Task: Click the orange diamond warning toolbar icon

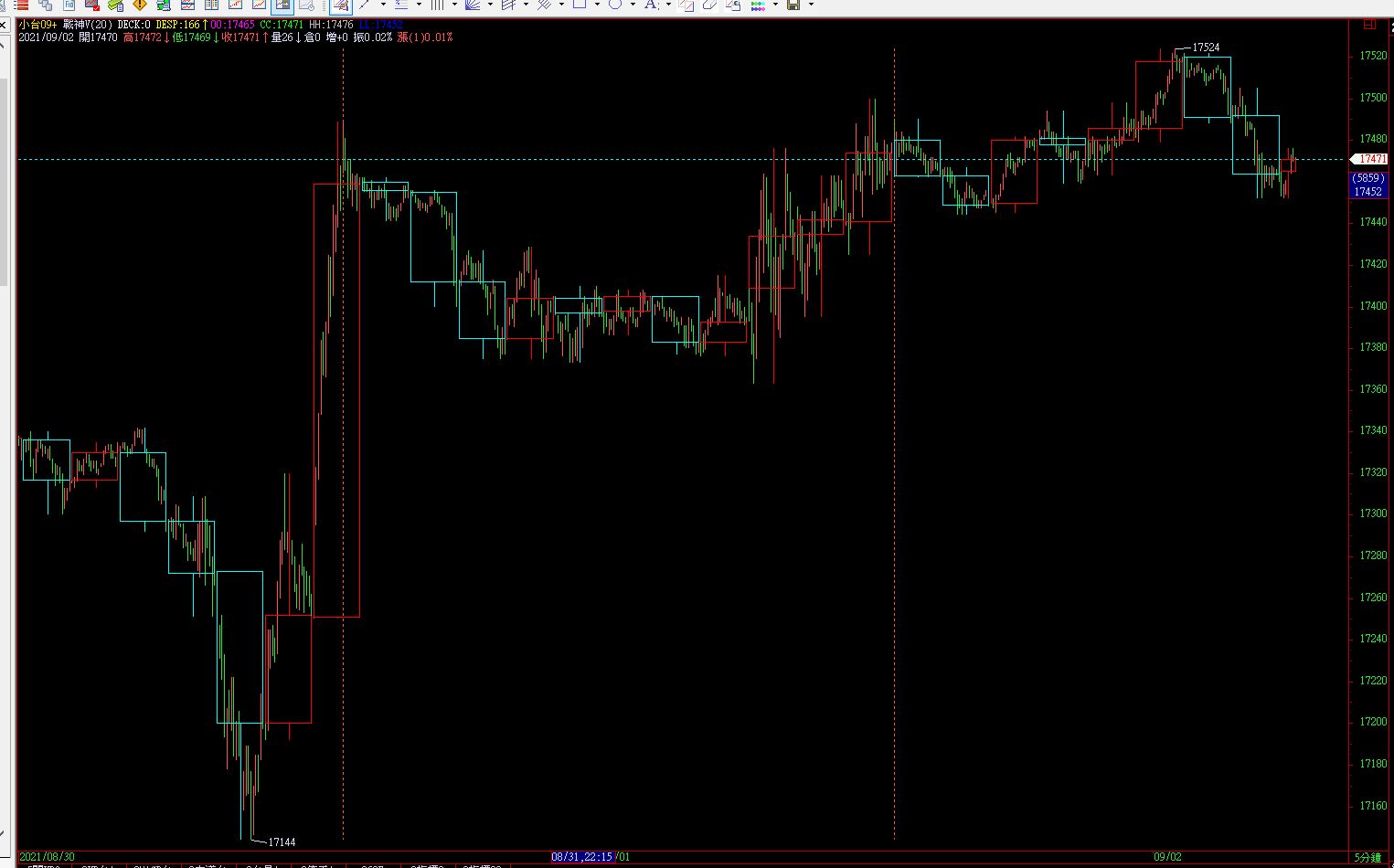Action: (140, 5)
